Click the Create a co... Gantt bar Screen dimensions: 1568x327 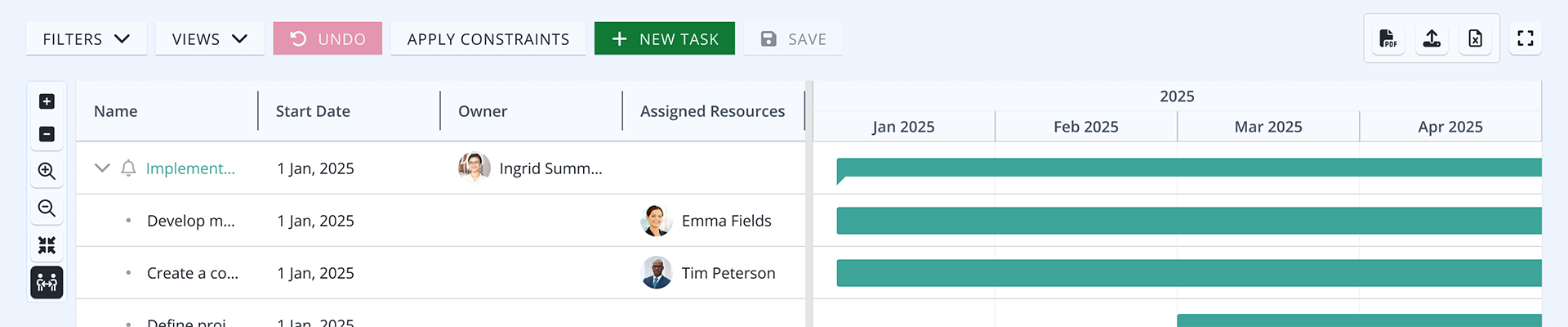point(1189,273)
